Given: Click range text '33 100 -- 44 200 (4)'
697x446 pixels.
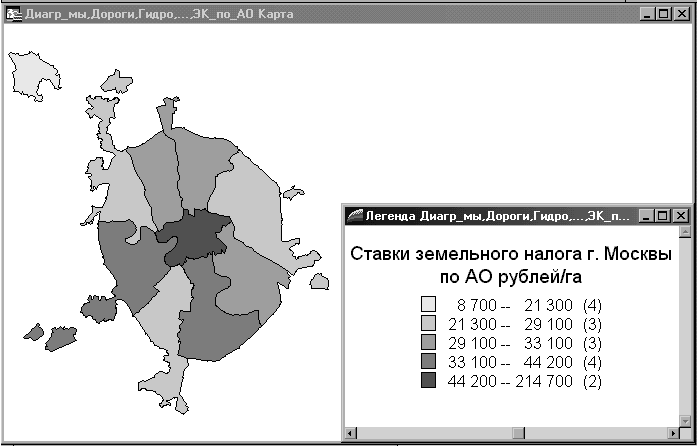Looking at the screenshot, I should tap(525, 363).
